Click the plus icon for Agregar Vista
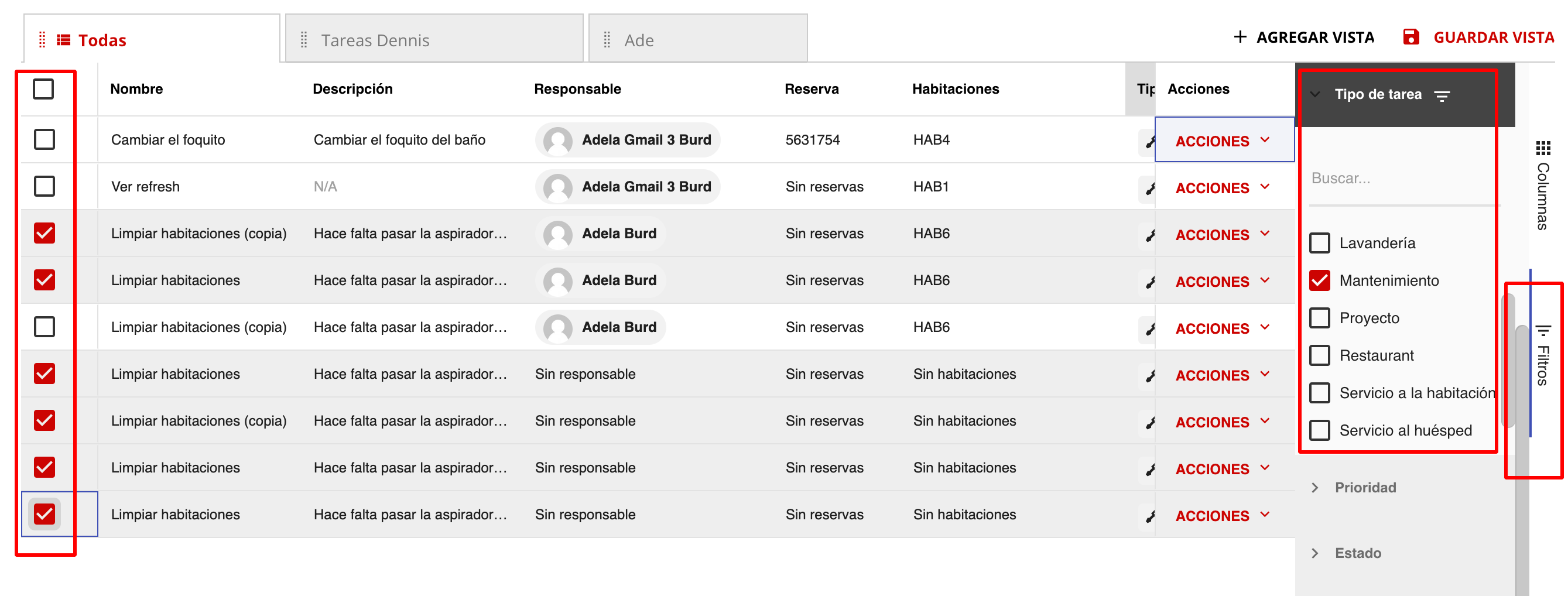Image resolution: width=1568 pixels, height=596 pixels. click(x=1240, y=37)
